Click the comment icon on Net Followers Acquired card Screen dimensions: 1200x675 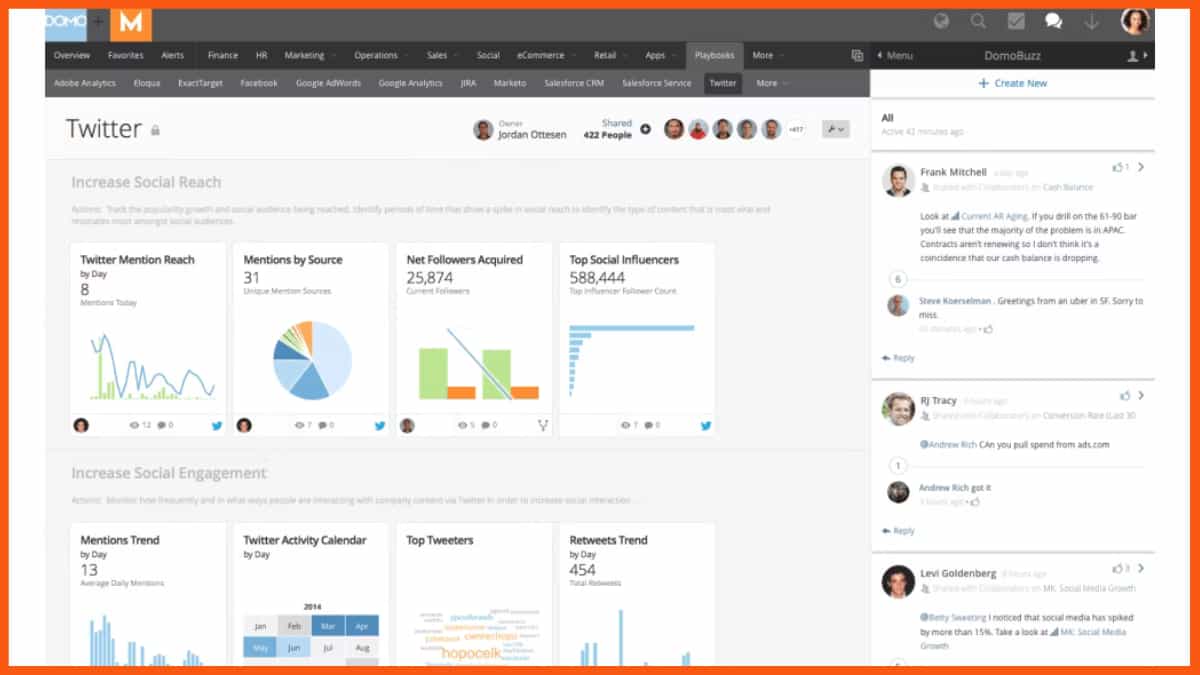coord(486,425)
